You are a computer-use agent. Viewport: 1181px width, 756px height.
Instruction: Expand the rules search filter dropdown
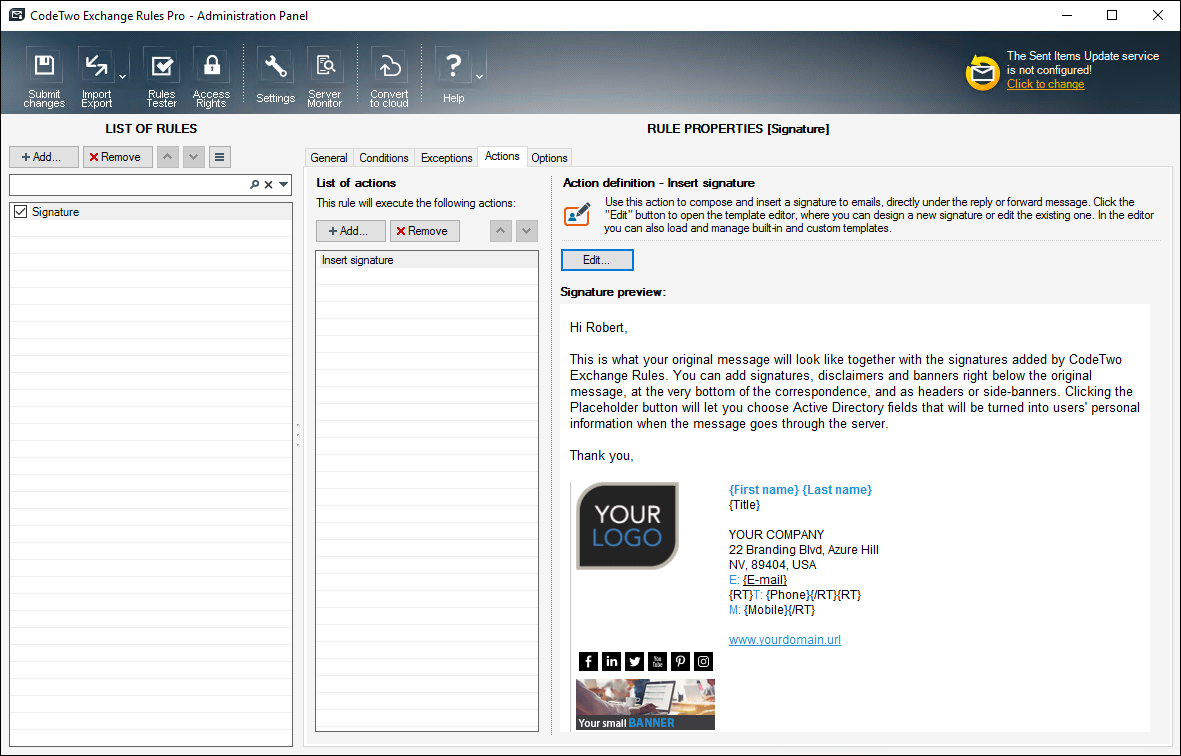tap(284, 184)
